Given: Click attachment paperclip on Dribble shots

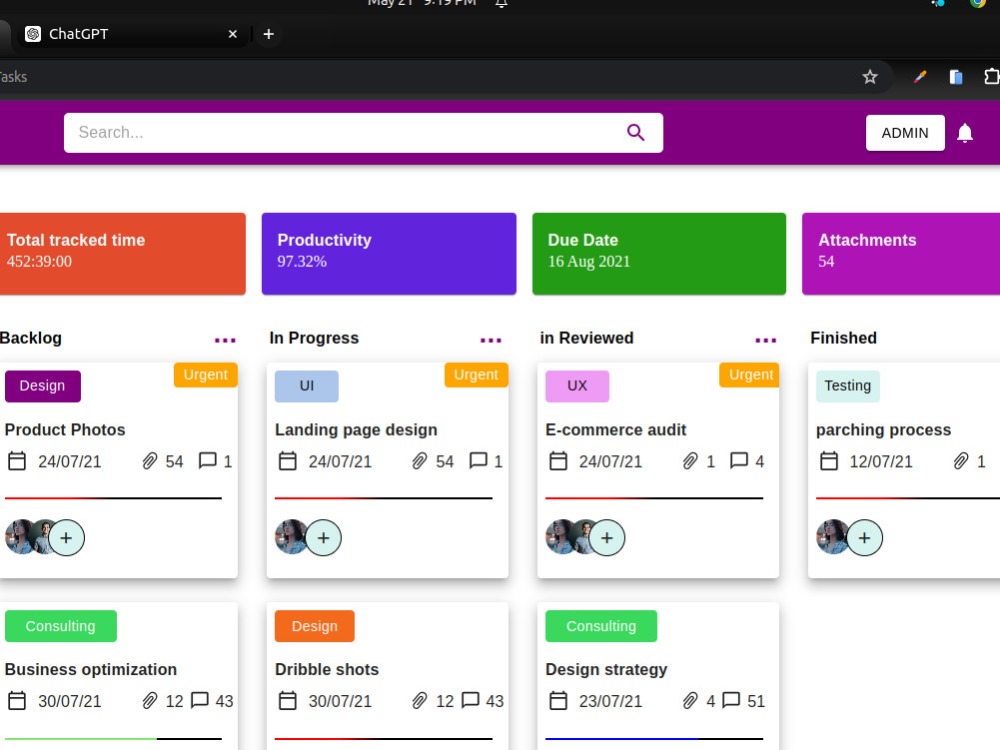Looking at the screenshot, I should point(419,701).
